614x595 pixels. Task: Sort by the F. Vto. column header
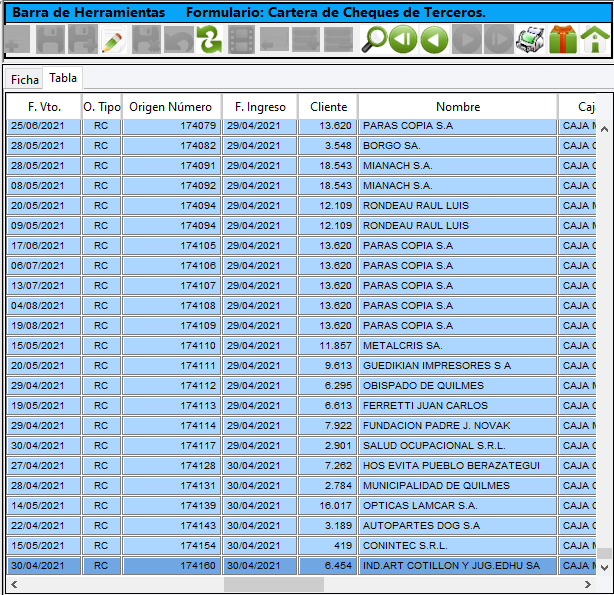[44, 107]
